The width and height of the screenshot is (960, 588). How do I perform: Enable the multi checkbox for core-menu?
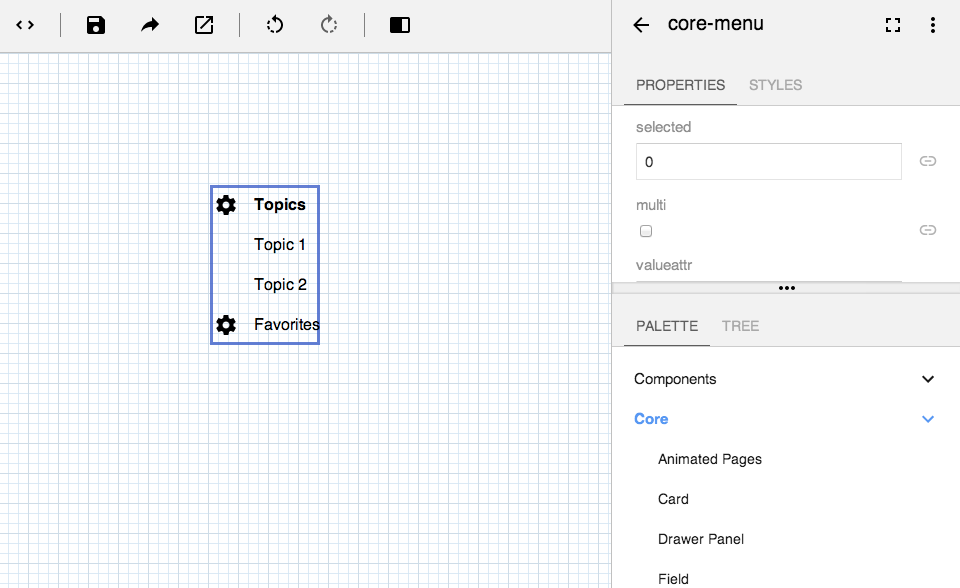(646, 230)
